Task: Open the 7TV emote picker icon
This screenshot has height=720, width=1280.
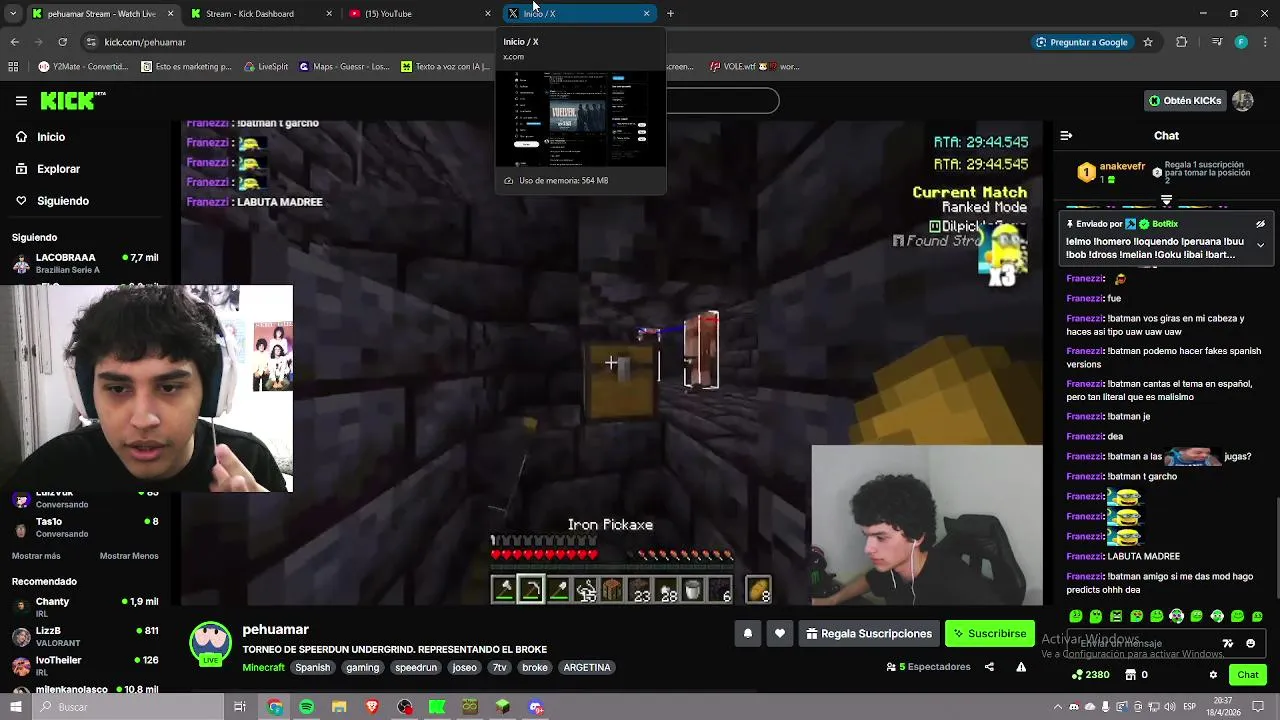Action: click(x=1228, y=644)
